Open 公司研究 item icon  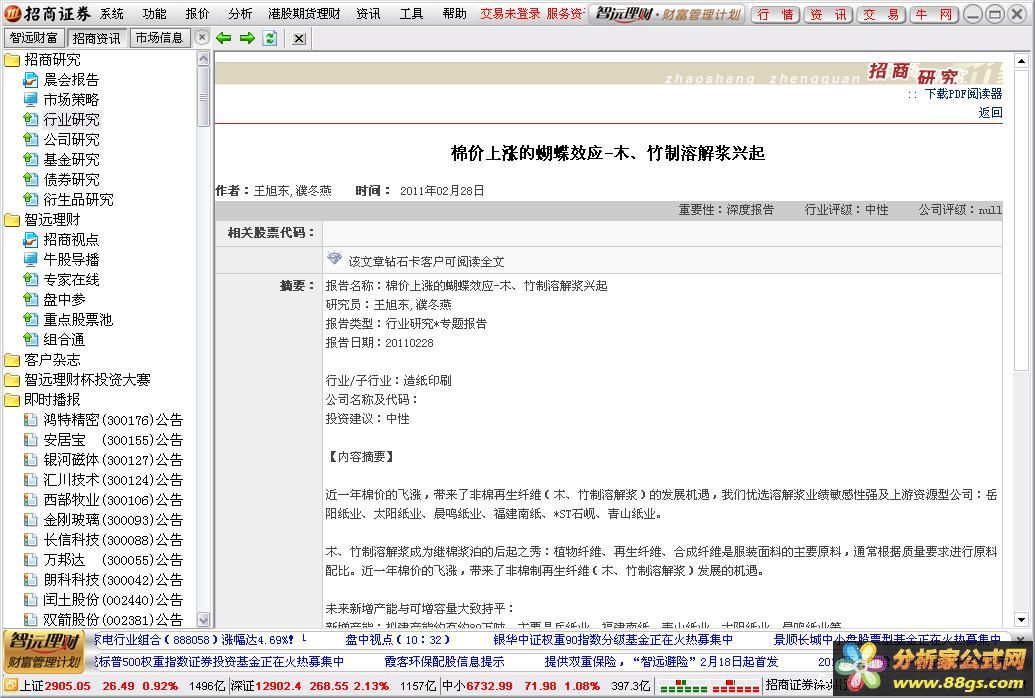click(30, 139)
